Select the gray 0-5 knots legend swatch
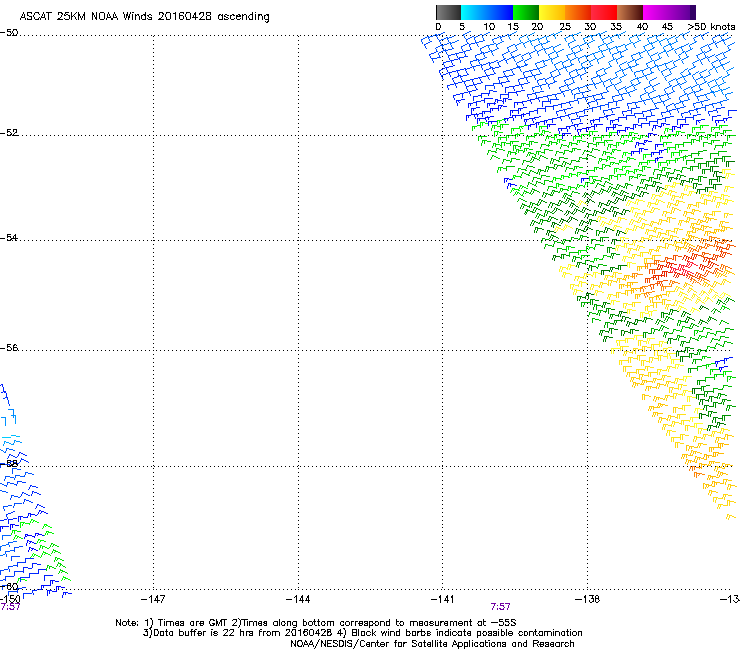 click(x=448, y=12)
